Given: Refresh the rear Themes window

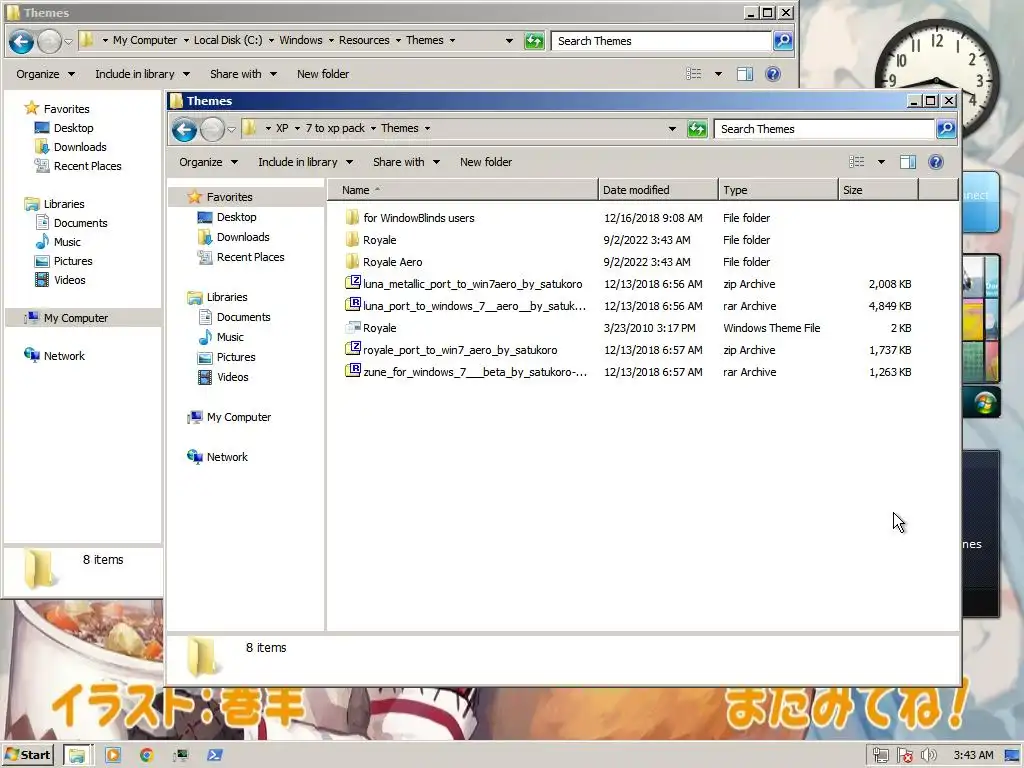Looking at the screenshot, I should [534, 41].
